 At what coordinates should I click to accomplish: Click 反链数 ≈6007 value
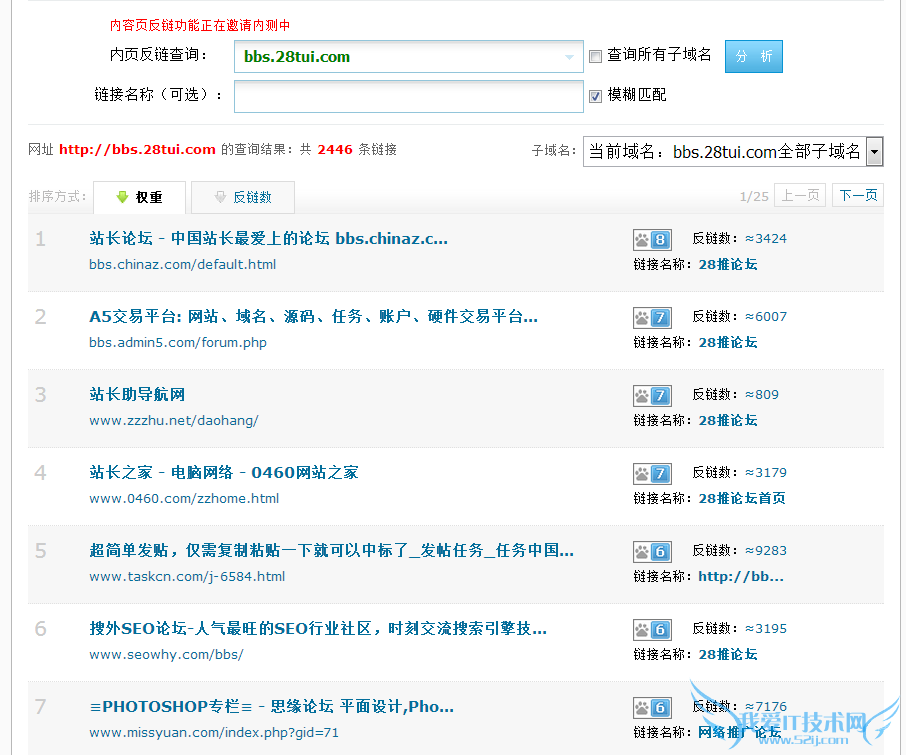pyautogui.click(x=766, y=317)
